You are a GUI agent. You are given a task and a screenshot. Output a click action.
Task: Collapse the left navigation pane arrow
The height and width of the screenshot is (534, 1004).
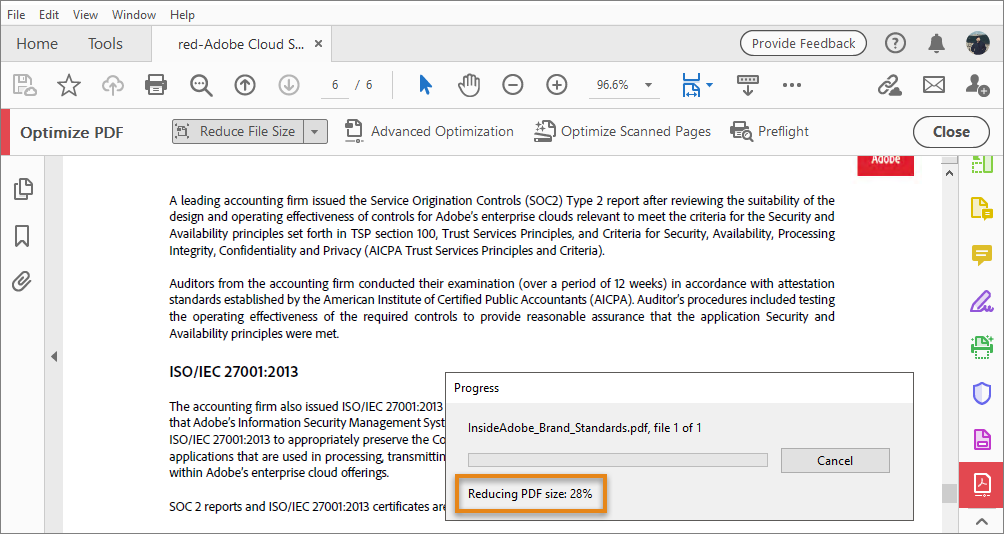click(54, 357)
